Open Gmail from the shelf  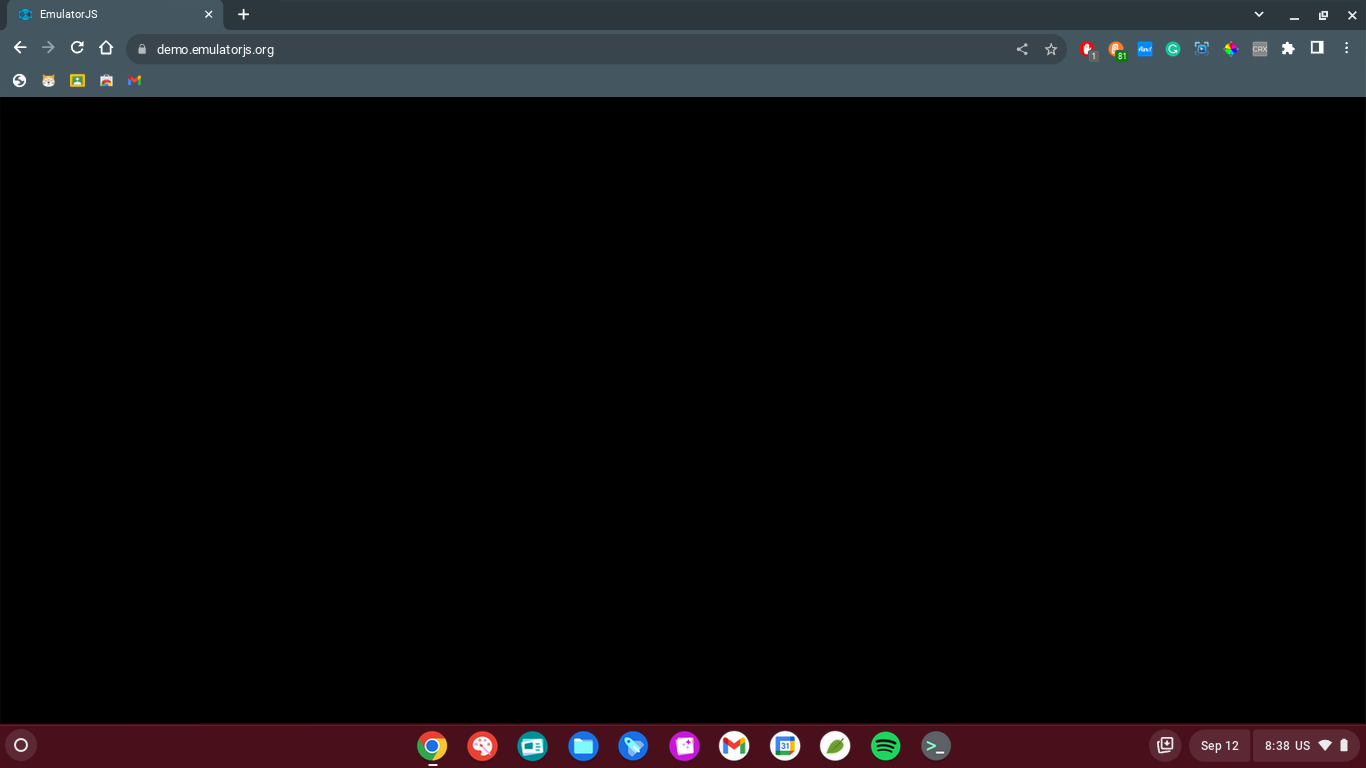pos(734,745)
